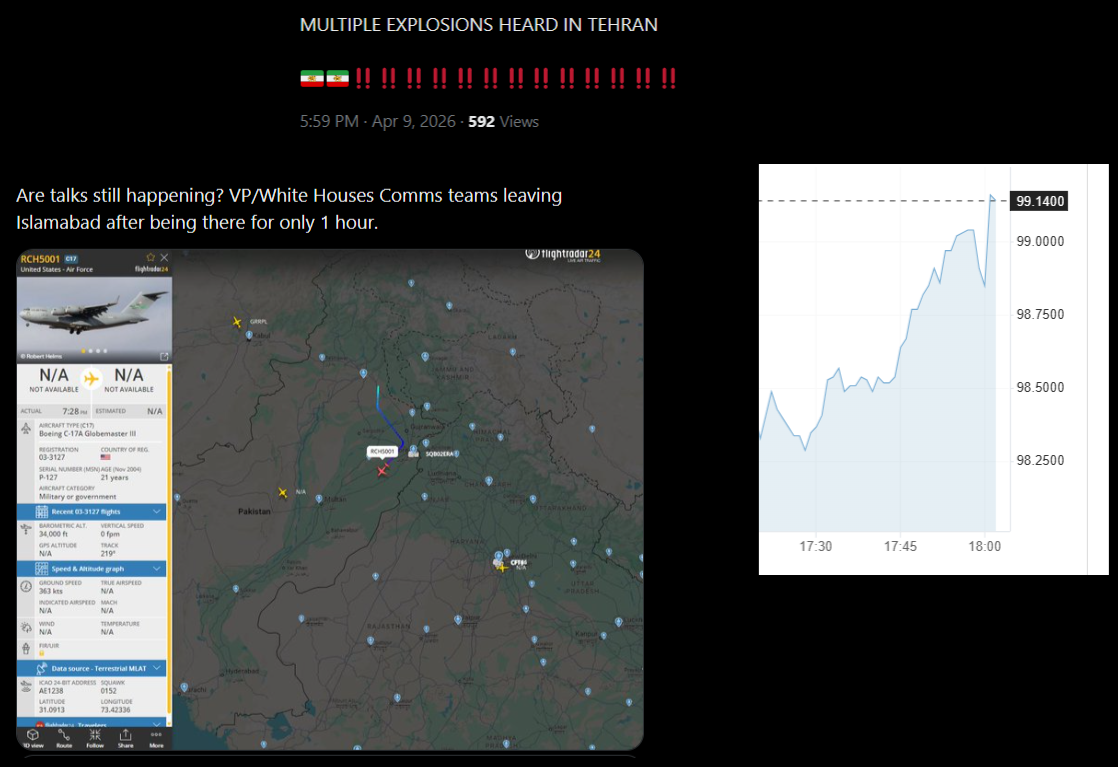
Task: Click the squawk value 0152
Action: pos(108,691)
